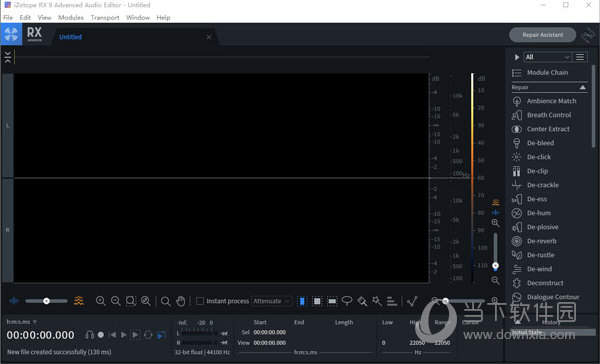Select the Grab hand tool
Screen dimensions: 600x364
tap(181, 301)
